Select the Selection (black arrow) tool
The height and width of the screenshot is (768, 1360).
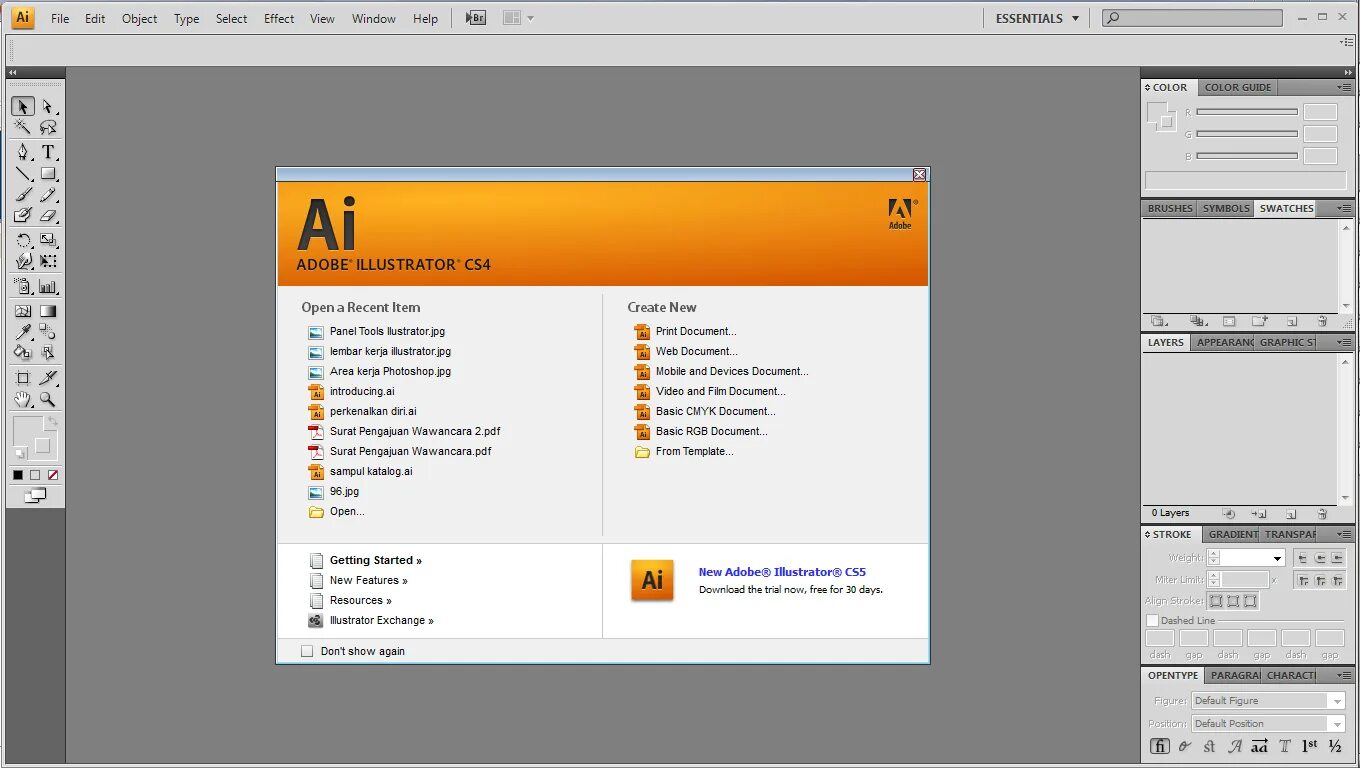23,106
